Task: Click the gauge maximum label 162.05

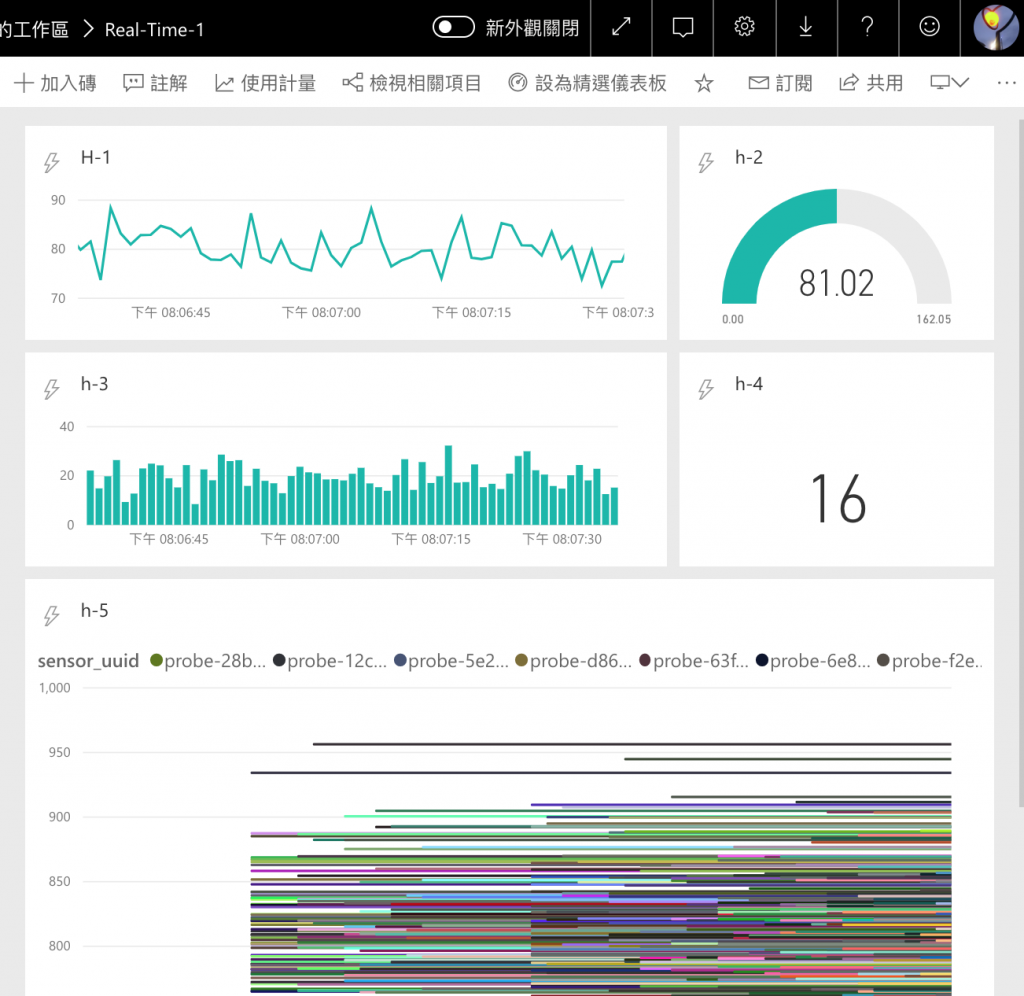Action: [933, 319]
